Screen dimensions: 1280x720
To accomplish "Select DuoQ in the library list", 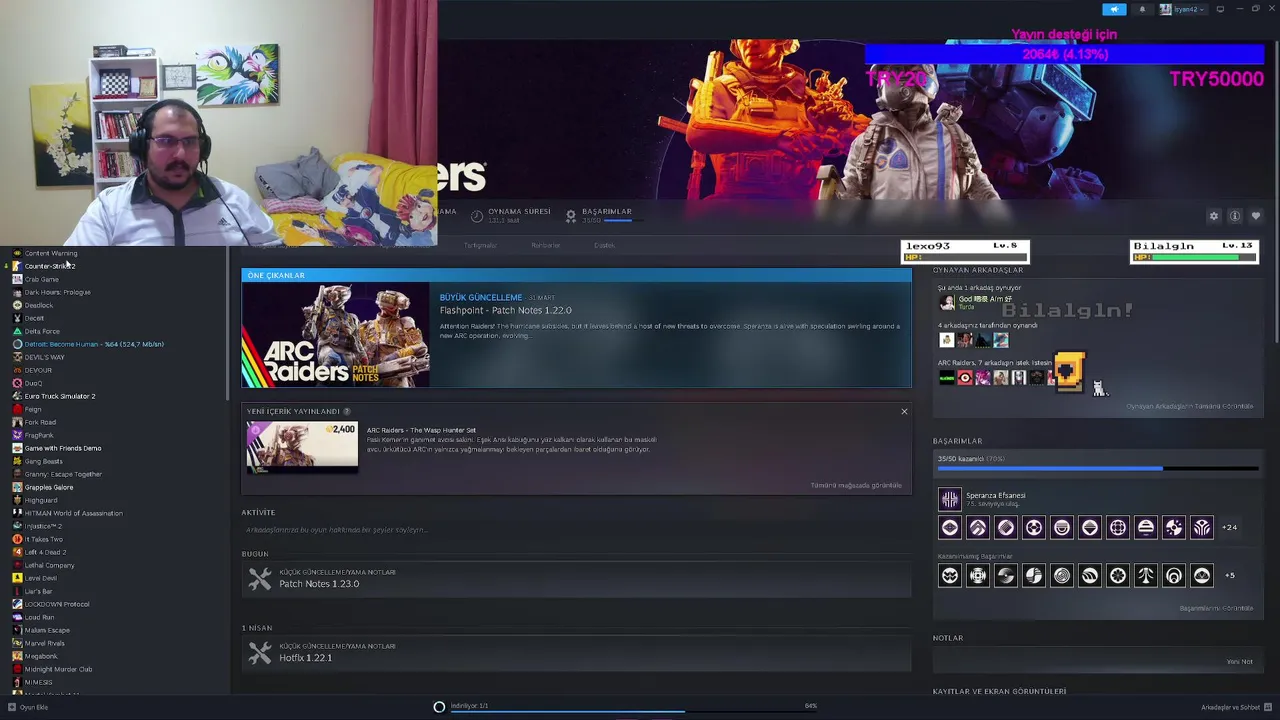I will [x=33, y=383].
